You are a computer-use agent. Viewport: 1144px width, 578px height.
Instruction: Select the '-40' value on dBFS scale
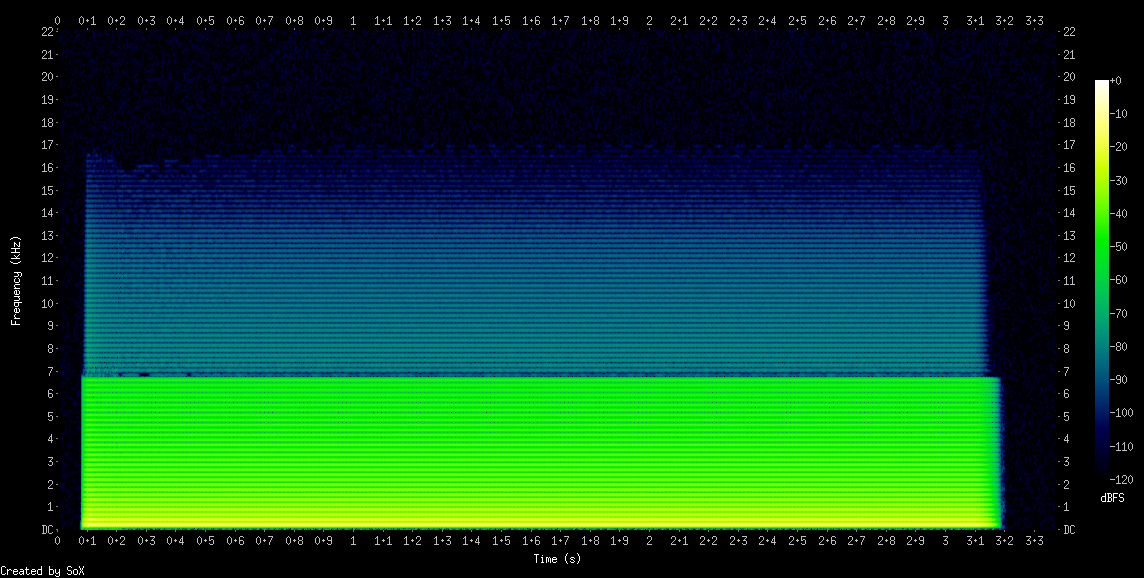coord(1118,214)
